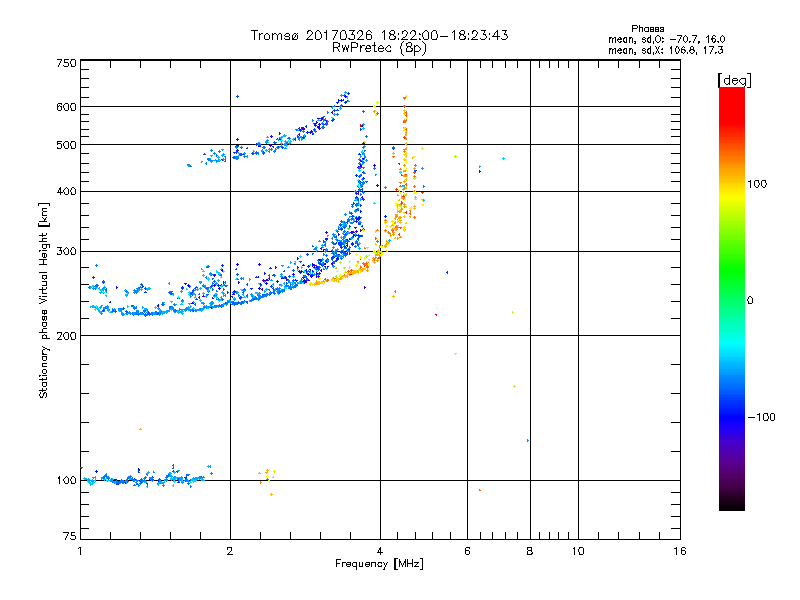Click the y-axis label "200"

click(66, 336)
